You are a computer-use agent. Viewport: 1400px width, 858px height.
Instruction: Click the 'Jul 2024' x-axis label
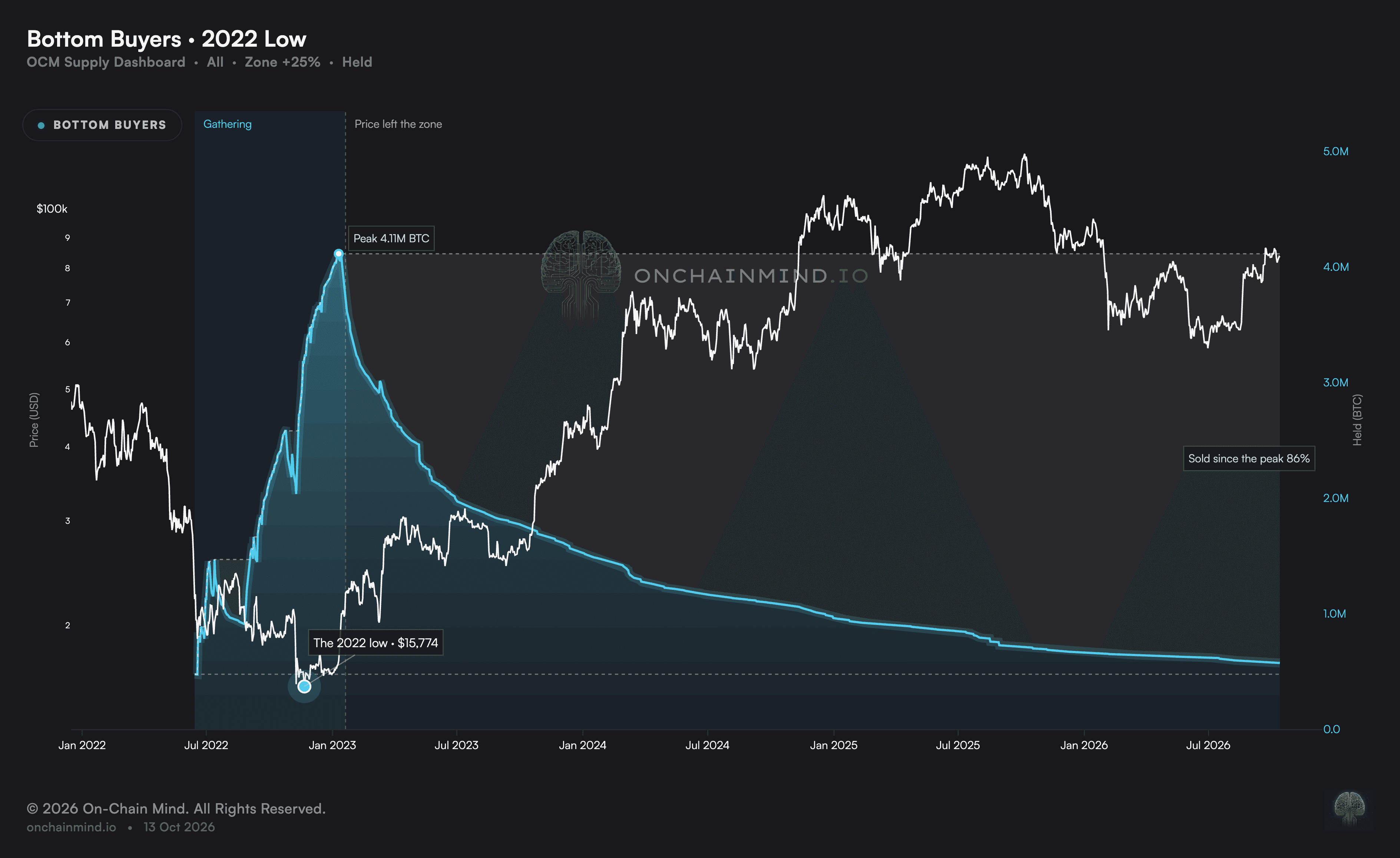point(707,745)
